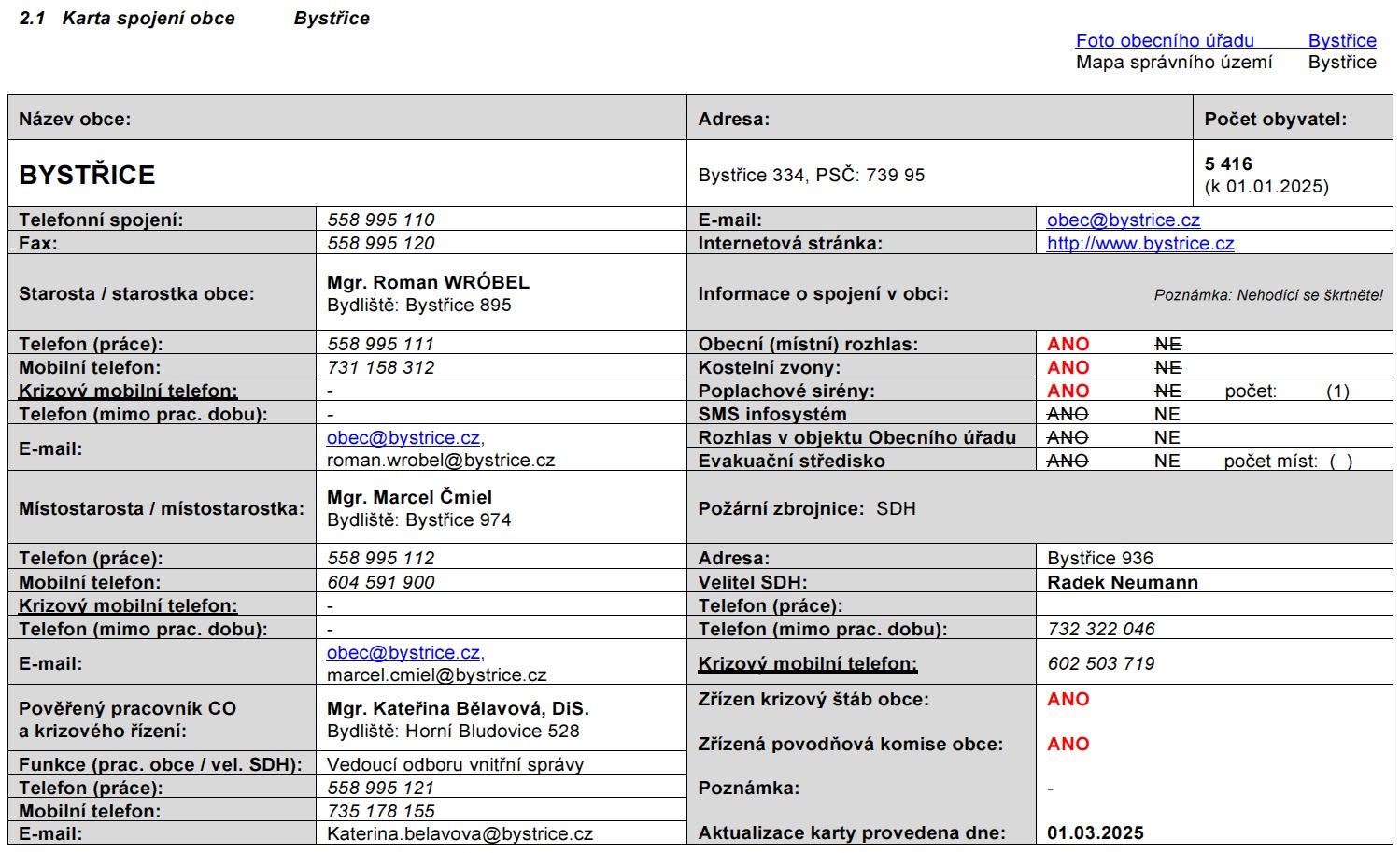Click SDH crisis phone 602 503 719
Viewport: 1400px width, 853px height.
point(1100,663)
